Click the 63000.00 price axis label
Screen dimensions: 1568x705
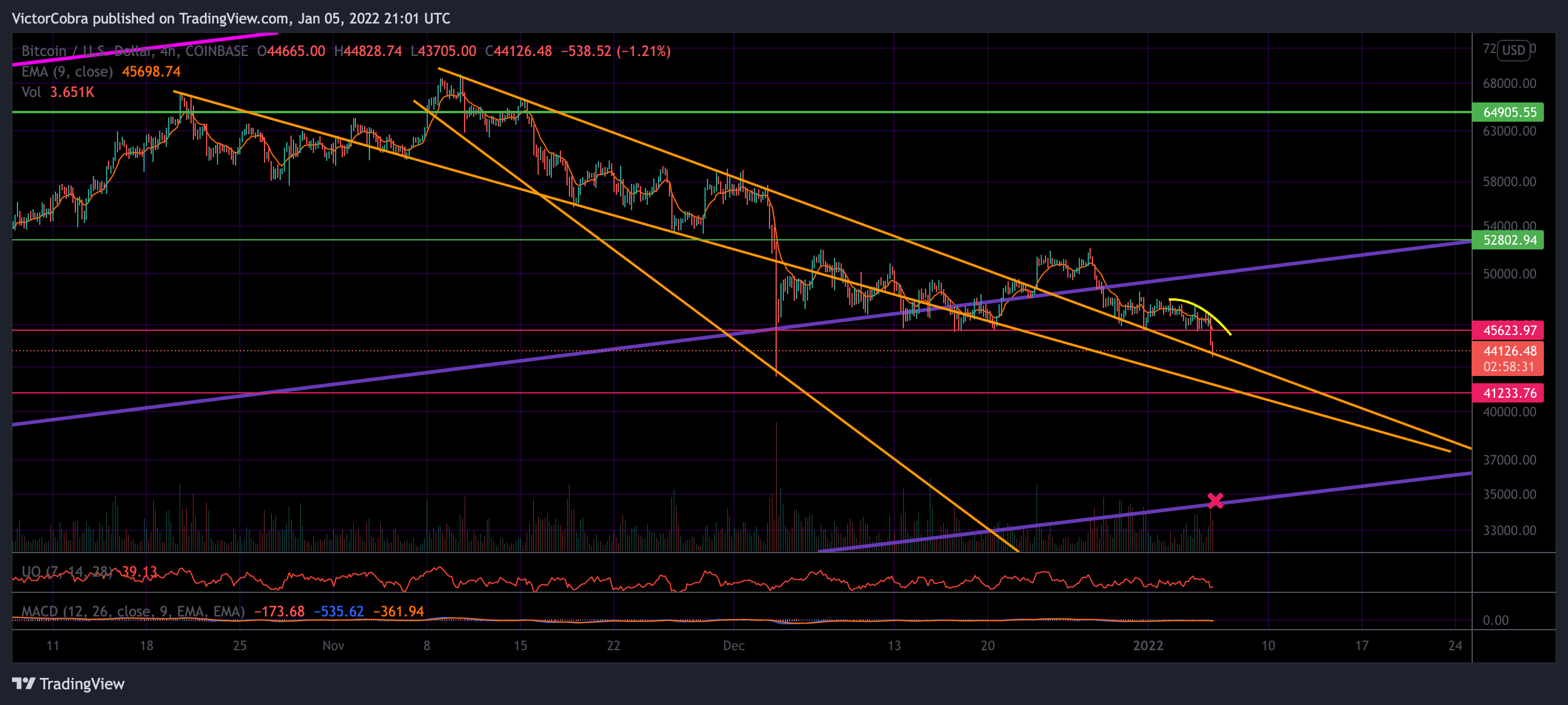[x=1510, y=131]
